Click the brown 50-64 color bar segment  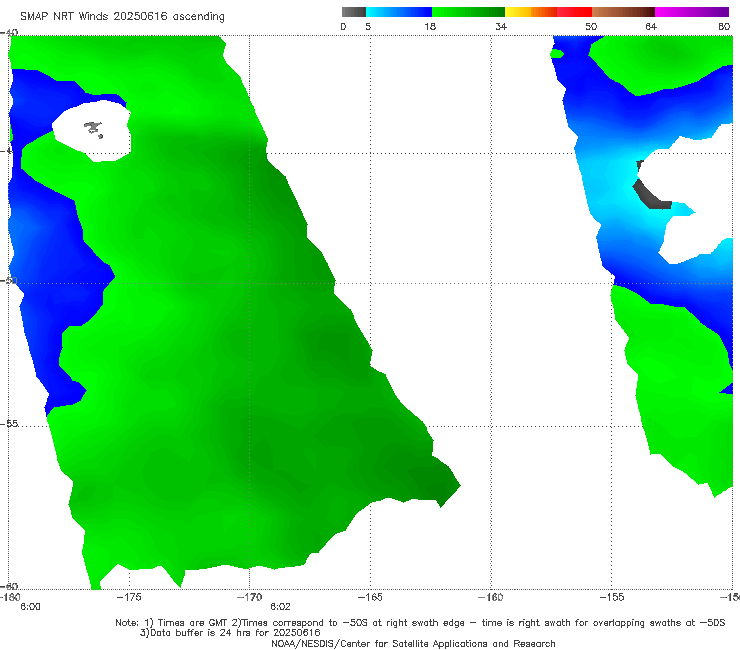623,12
